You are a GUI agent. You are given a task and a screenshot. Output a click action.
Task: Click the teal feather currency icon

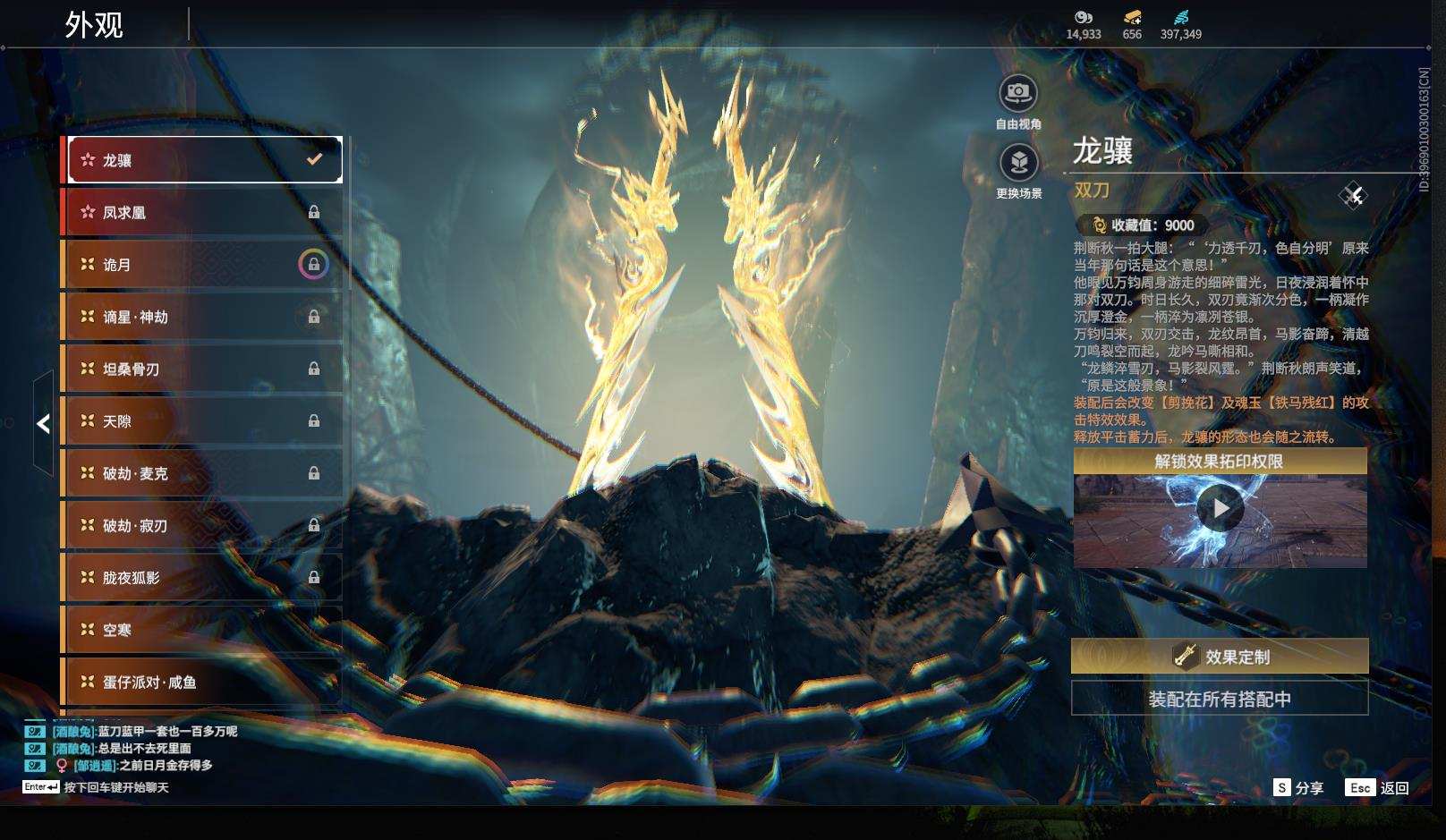pos(1181,17)
